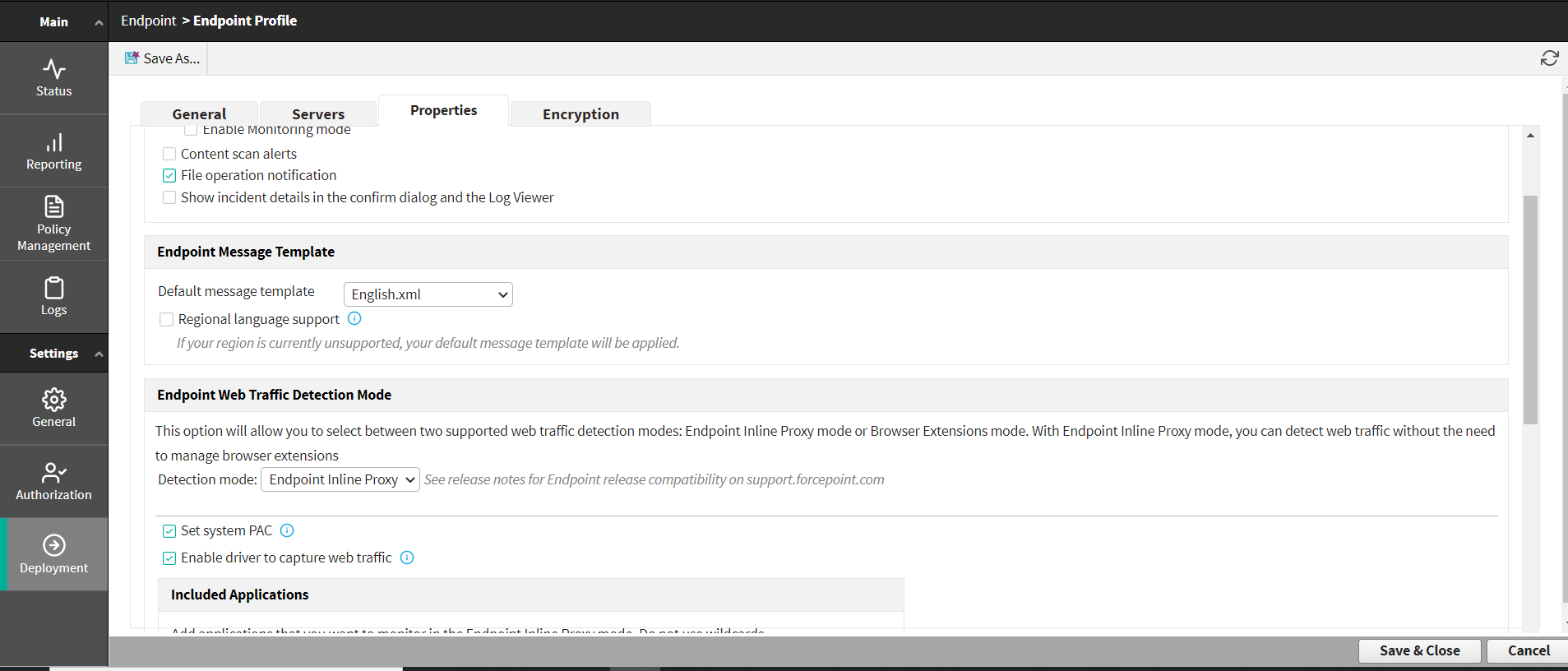The height and width of the screenshot is (671, 1568).
Task: Enable the Content scan alerts checkbox
Action: click(x=169, y=154)
